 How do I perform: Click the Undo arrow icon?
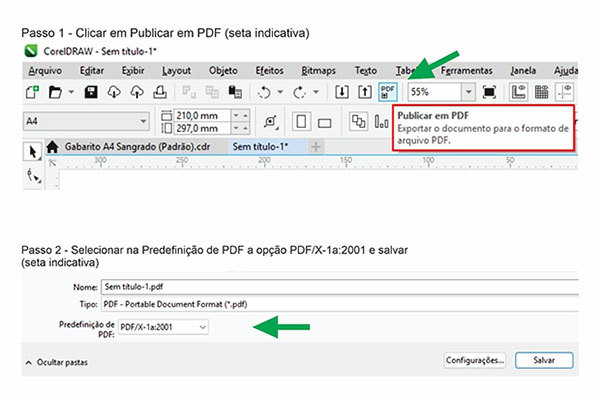click(264, 92)
